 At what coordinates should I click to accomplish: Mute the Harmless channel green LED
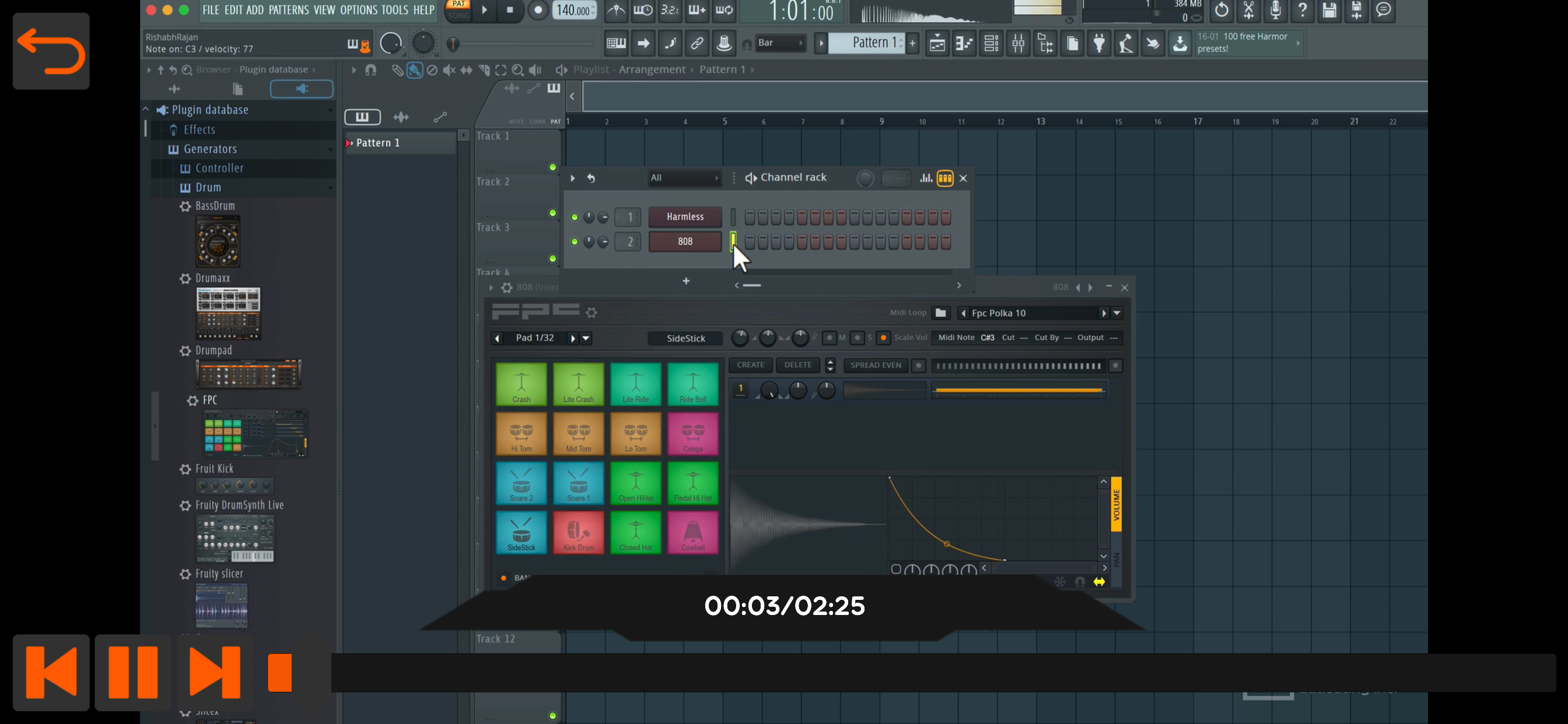pos(574,217)
